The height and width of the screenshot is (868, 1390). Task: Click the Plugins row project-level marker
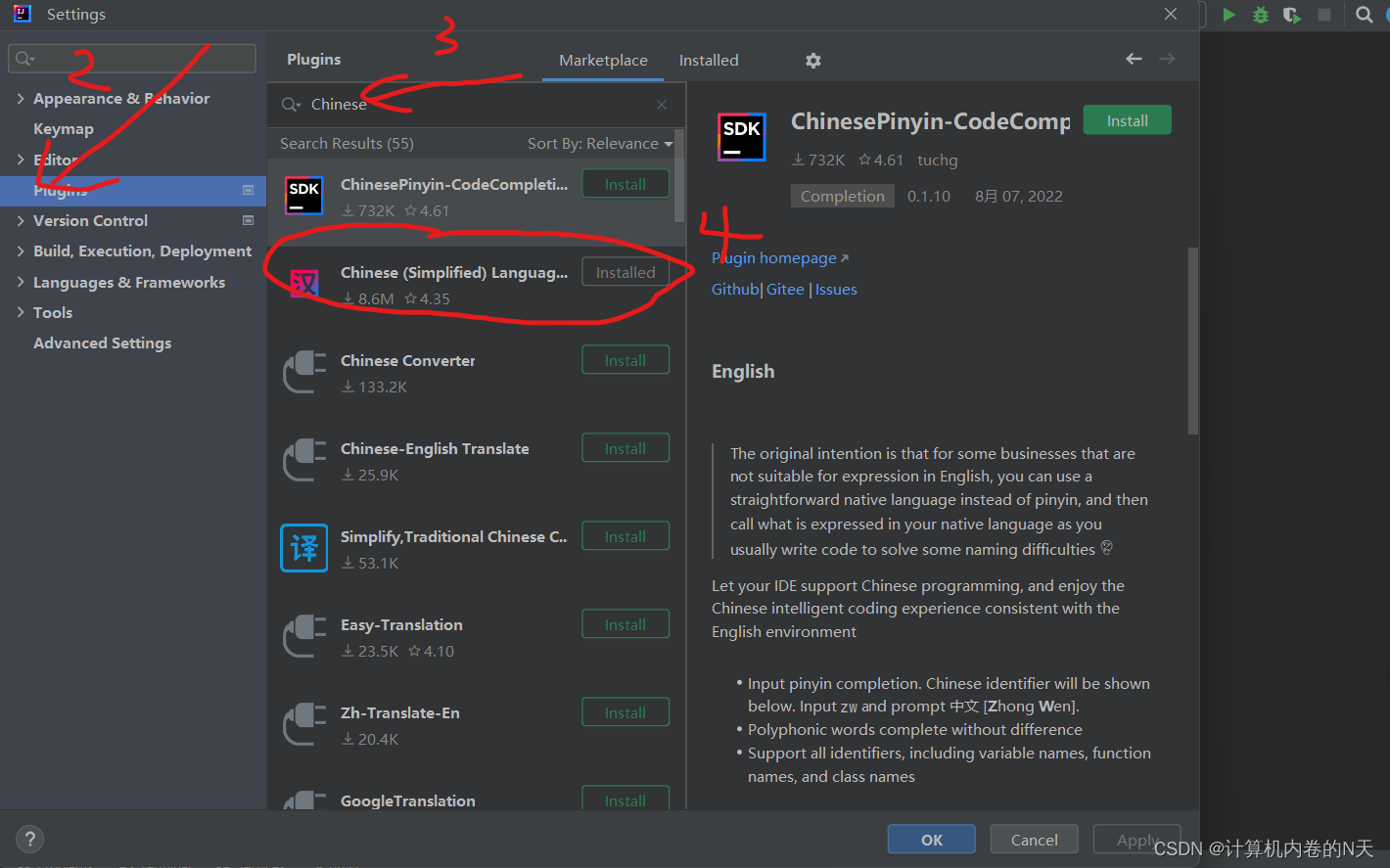click(248, 190)
